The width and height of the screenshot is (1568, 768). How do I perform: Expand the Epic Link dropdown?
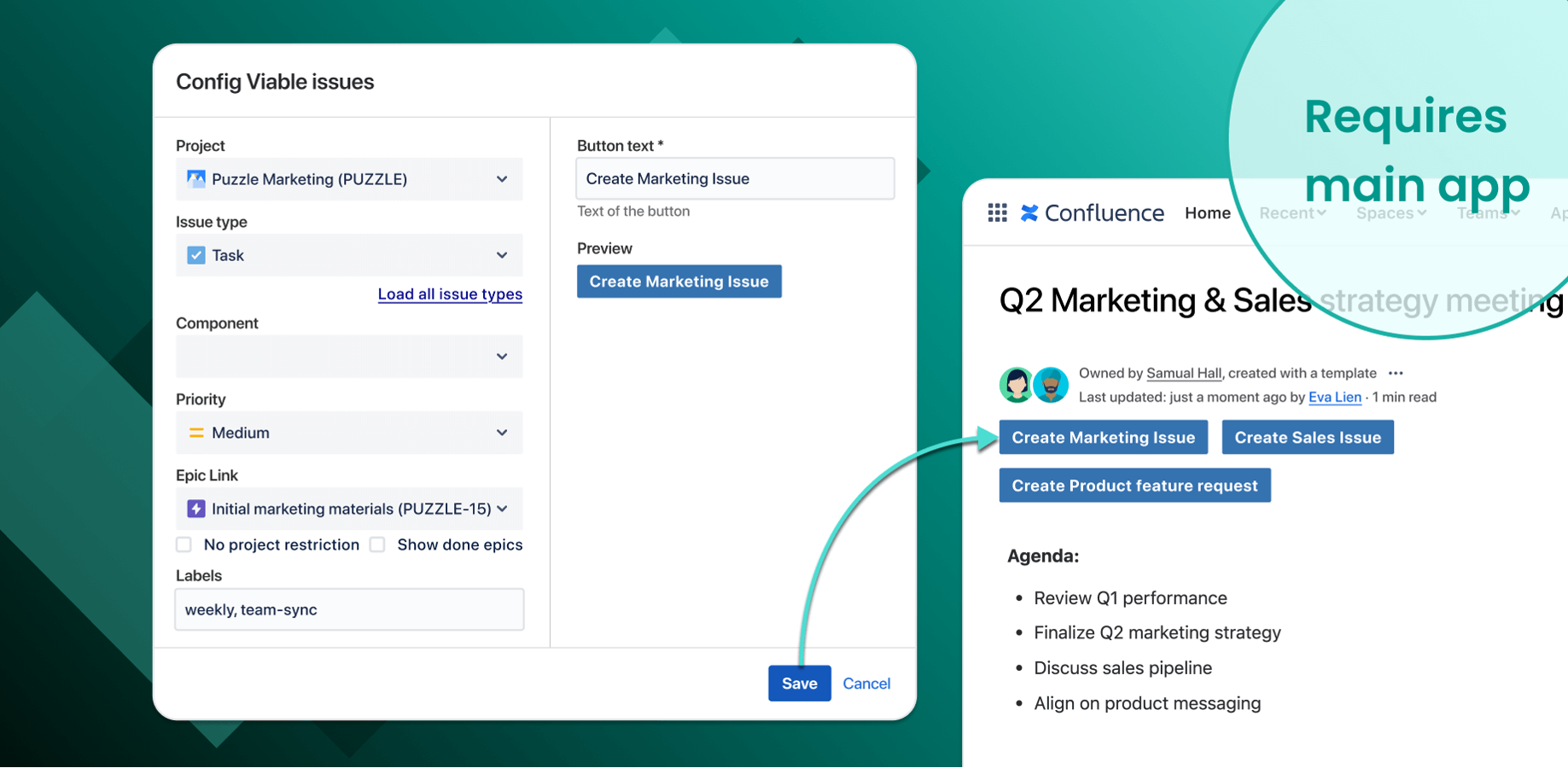349,509
